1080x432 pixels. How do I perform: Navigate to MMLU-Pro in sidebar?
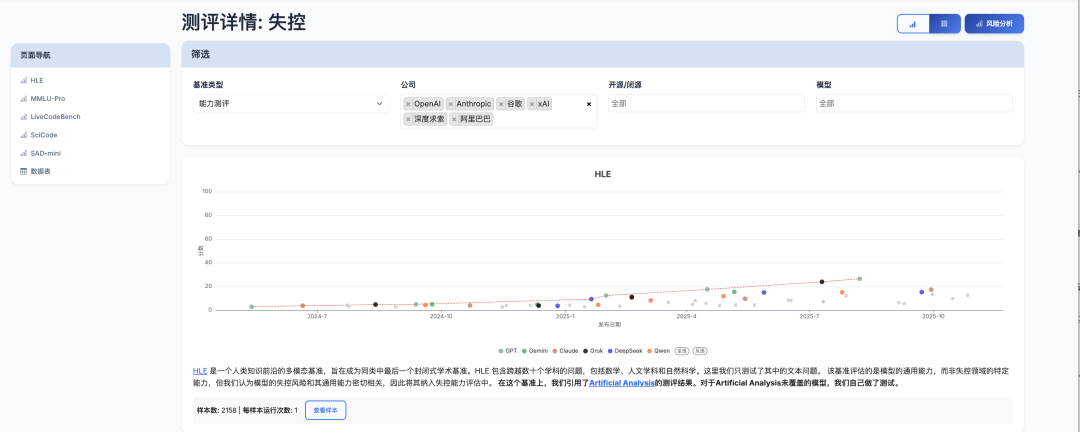click(48, 98)
